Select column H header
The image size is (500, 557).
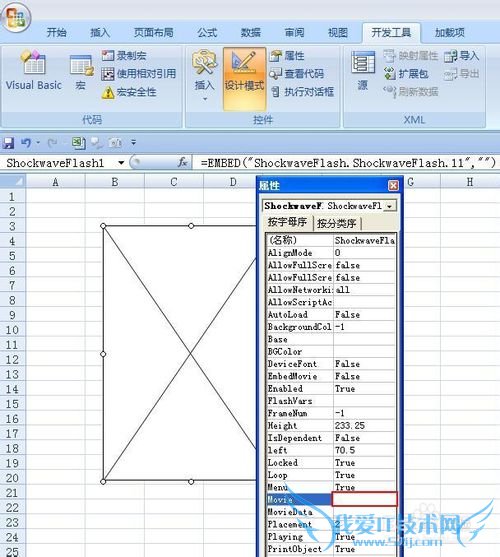click(470, 182)
